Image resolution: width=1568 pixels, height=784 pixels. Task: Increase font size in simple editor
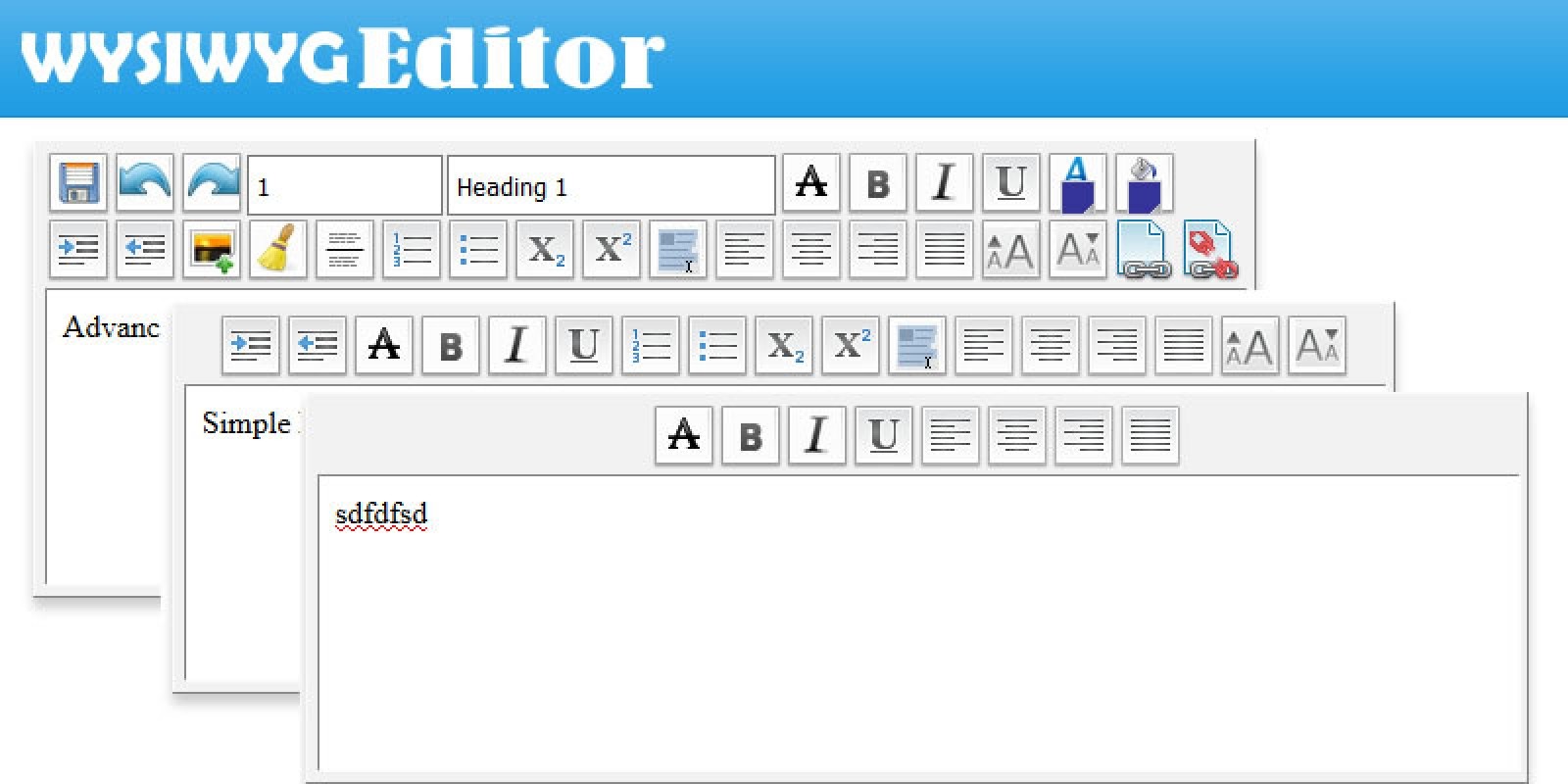coord(1250,345)
